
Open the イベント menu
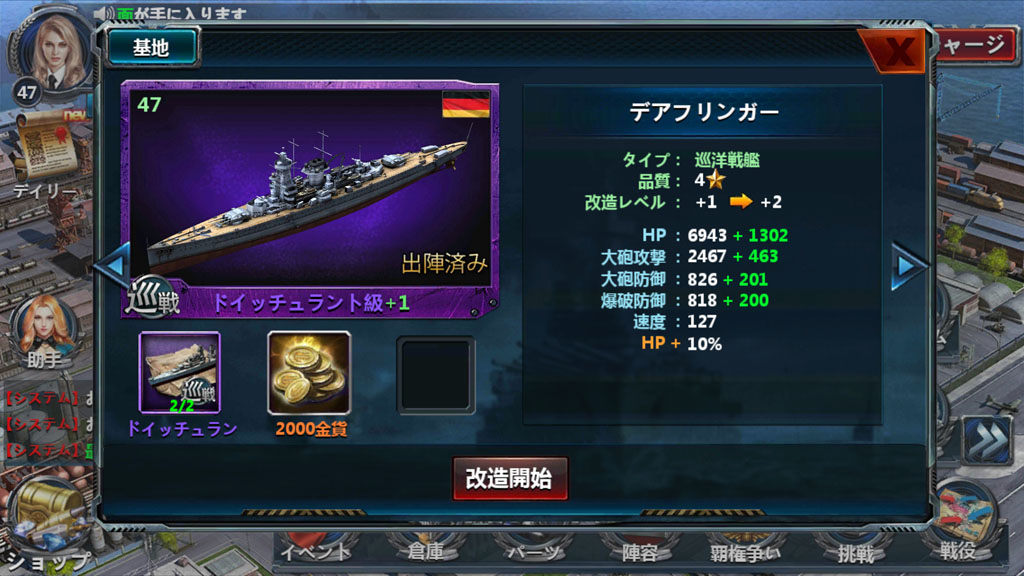(x=316, y=551)
